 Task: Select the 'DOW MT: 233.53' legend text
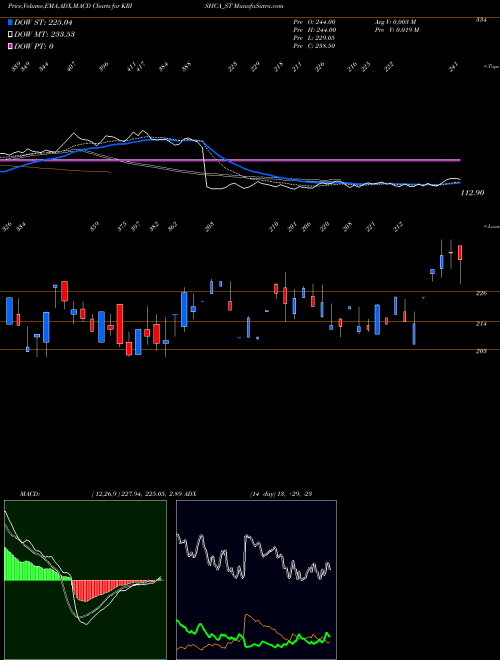click(x=45, y=35)
